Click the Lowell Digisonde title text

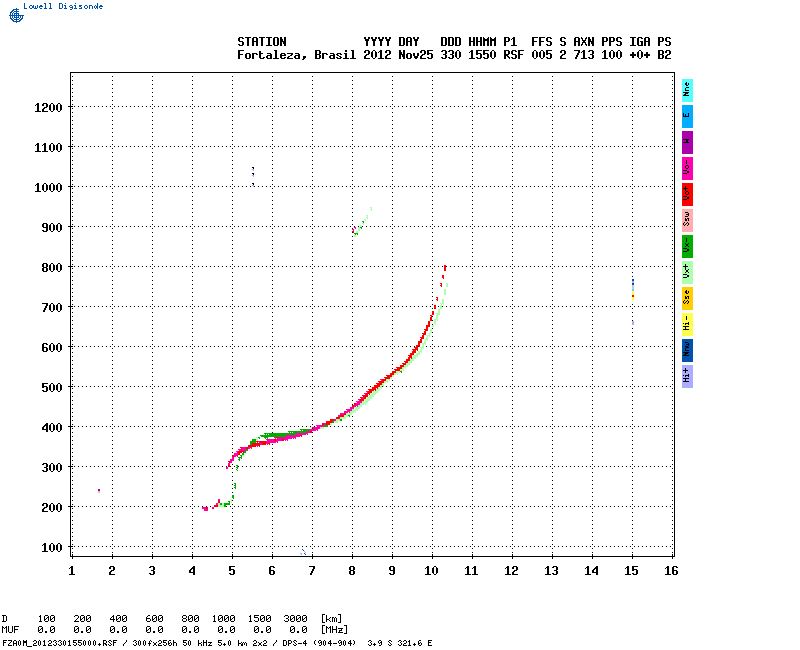pyautogui.click(x=63, y=6)
